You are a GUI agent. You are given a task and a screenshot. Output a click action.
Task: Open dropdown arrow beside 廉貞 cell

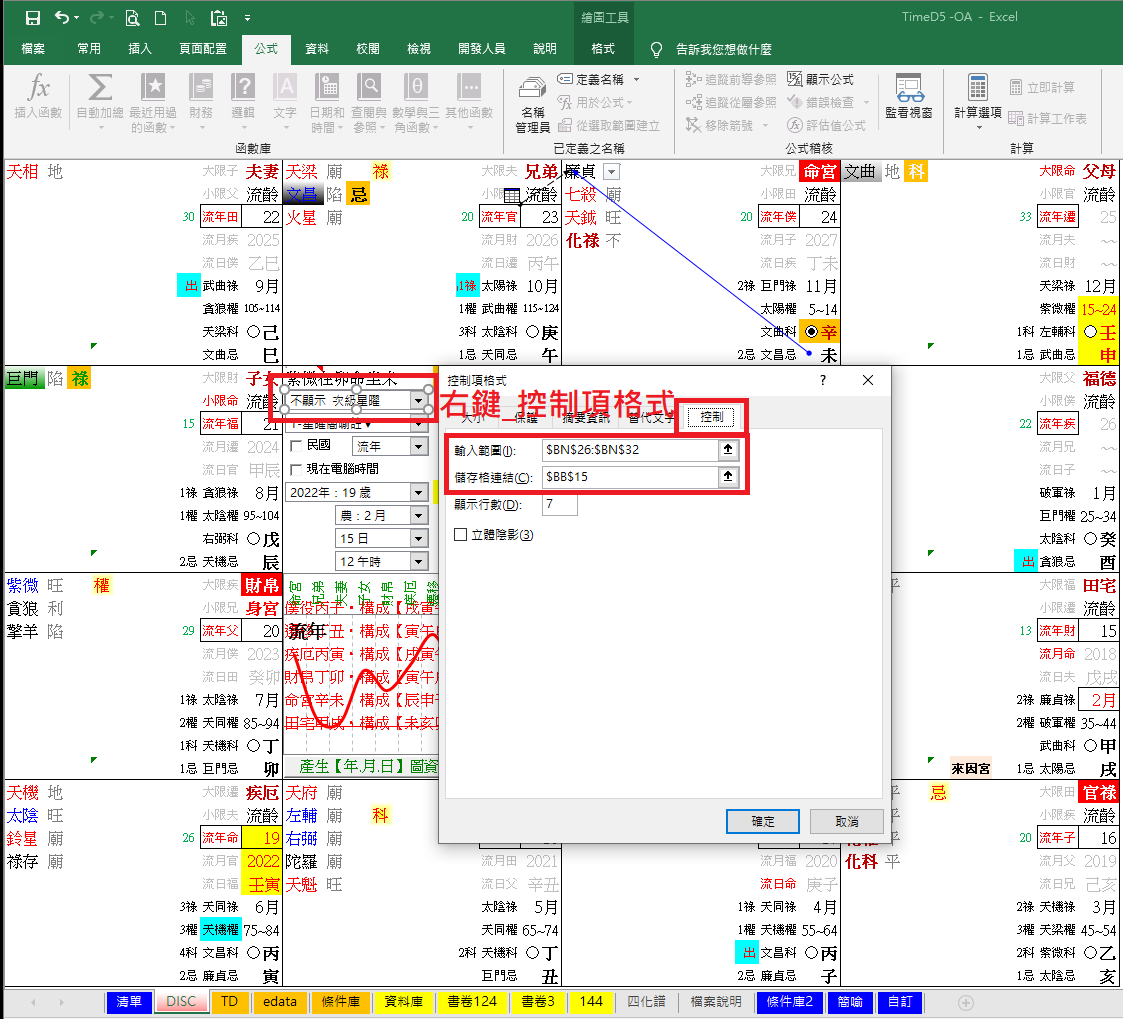[611, 172]
